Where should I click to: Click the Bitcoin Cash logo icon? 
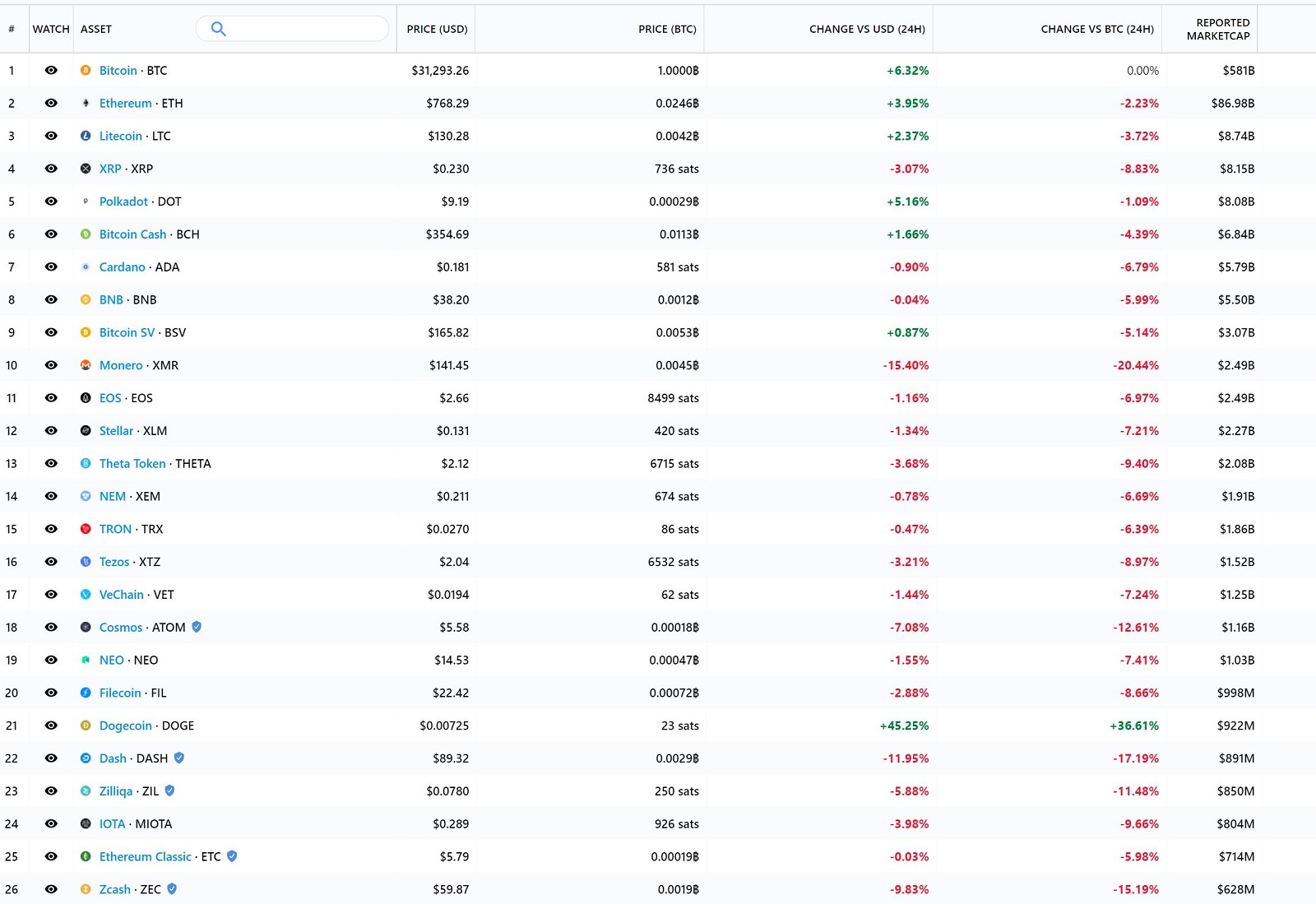click(86, 234)
